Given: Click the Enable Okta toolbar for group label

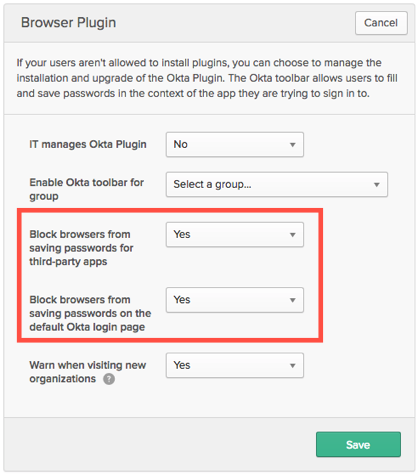Looking at the screenshot, I should [86, 189].
